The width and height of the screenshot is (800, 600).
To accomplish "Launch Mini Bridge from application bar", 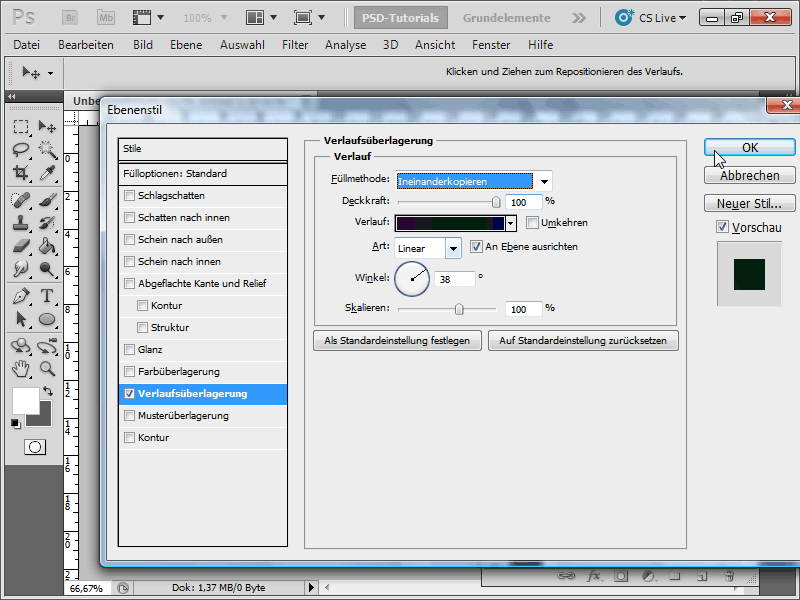I will pos(106,18).
